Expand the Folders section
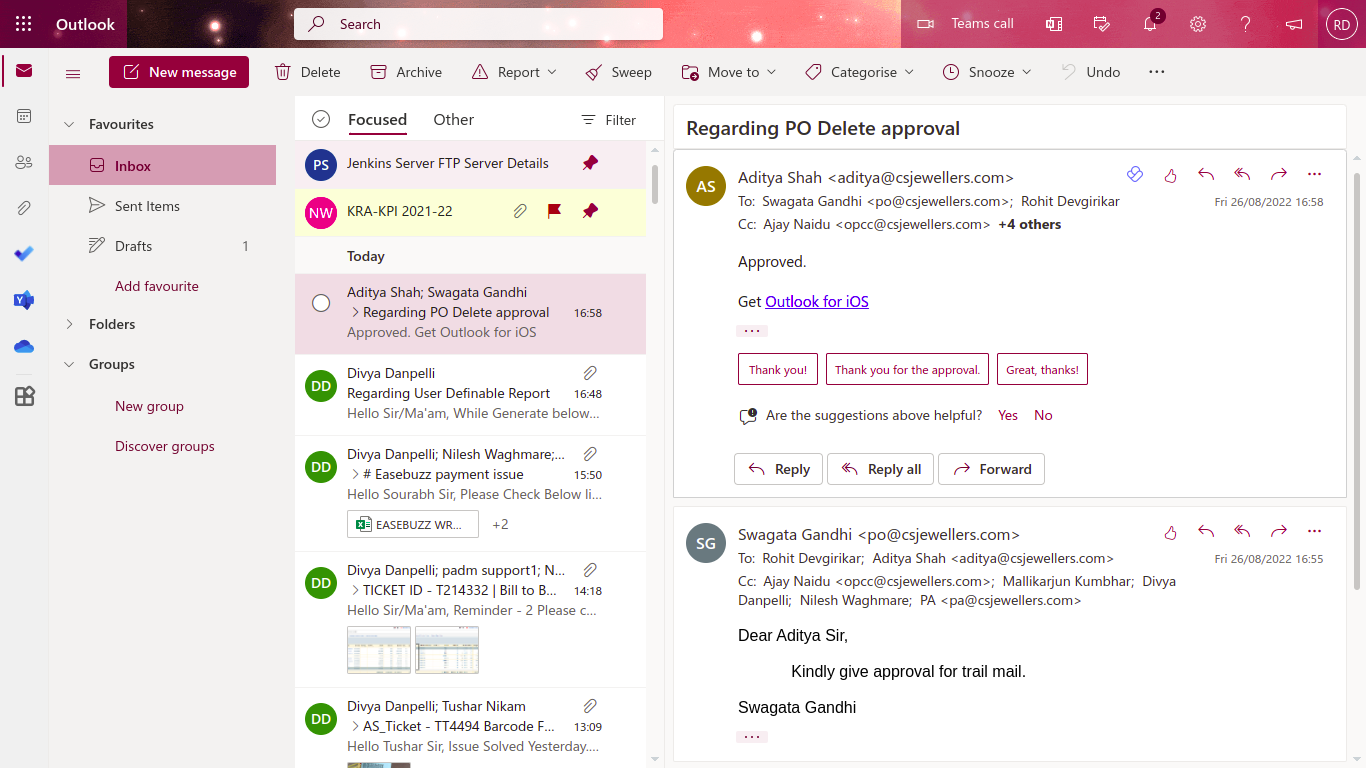This screenshot has height=768, width=1366. [x=69, y=324]
